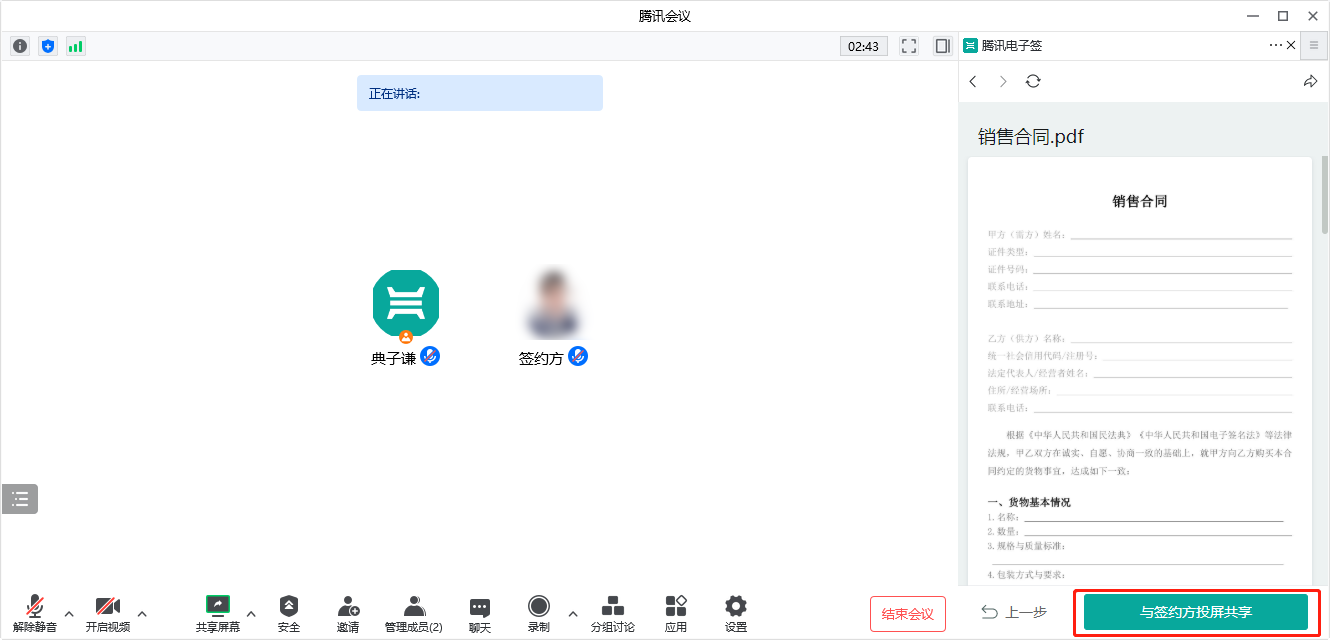
Task: Select 典子谦's avatar
Action: click(406, 304)
